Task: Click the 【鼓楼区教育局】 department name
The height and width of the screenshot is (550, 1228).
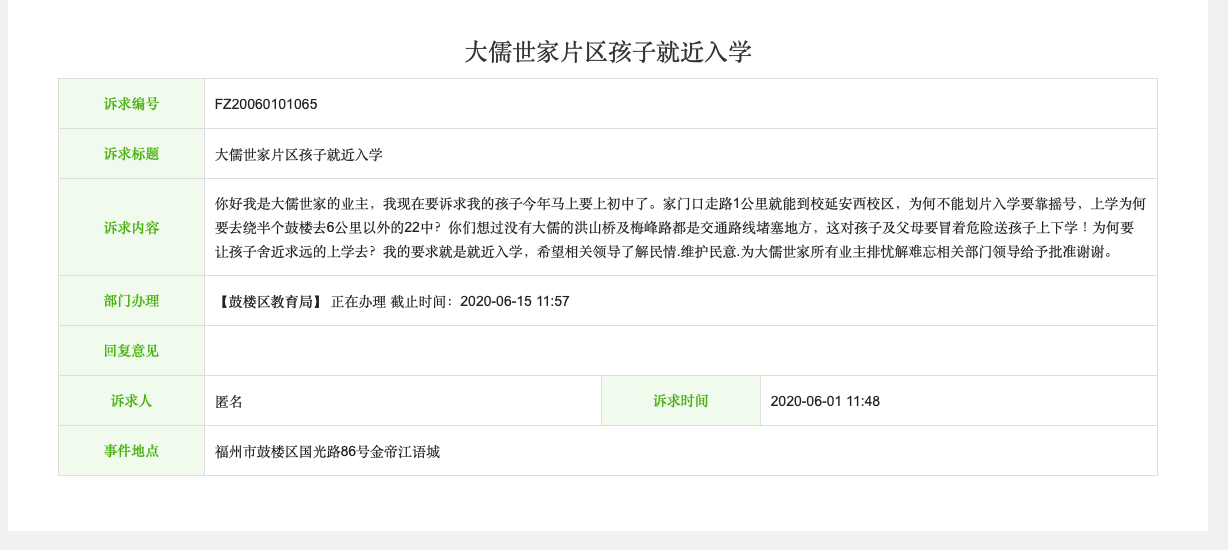Action: pyautogui.click(x=270, y=301)
